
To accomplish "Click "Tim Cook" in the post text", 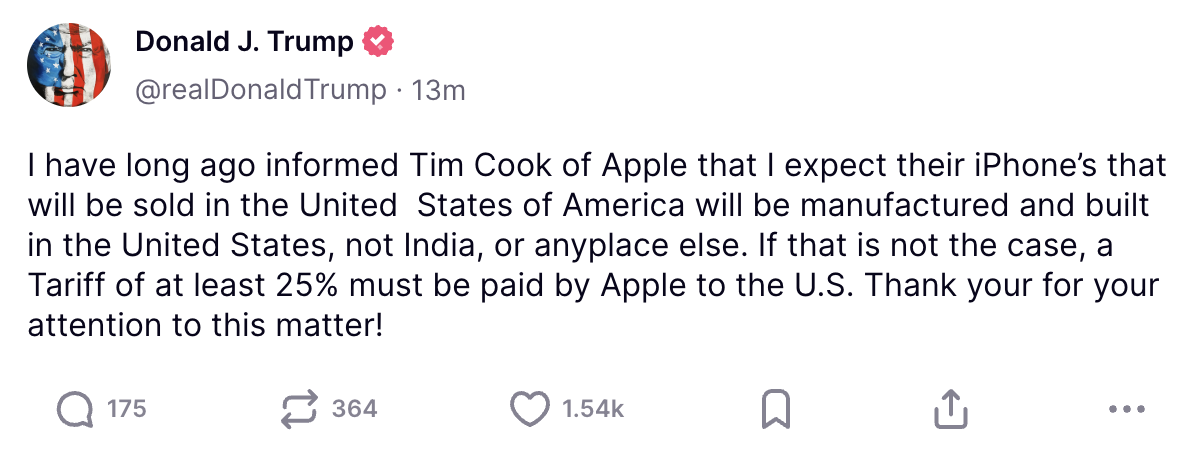I will (463, 165).
